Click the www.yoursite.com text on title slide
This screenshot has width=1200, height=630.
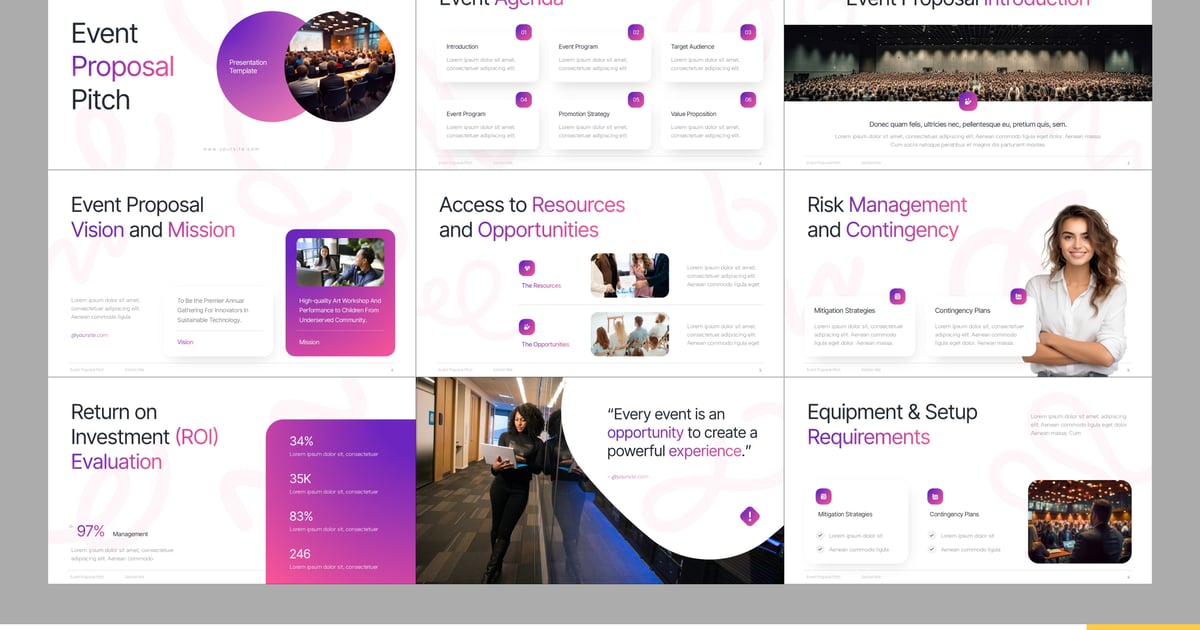point(232,149)
